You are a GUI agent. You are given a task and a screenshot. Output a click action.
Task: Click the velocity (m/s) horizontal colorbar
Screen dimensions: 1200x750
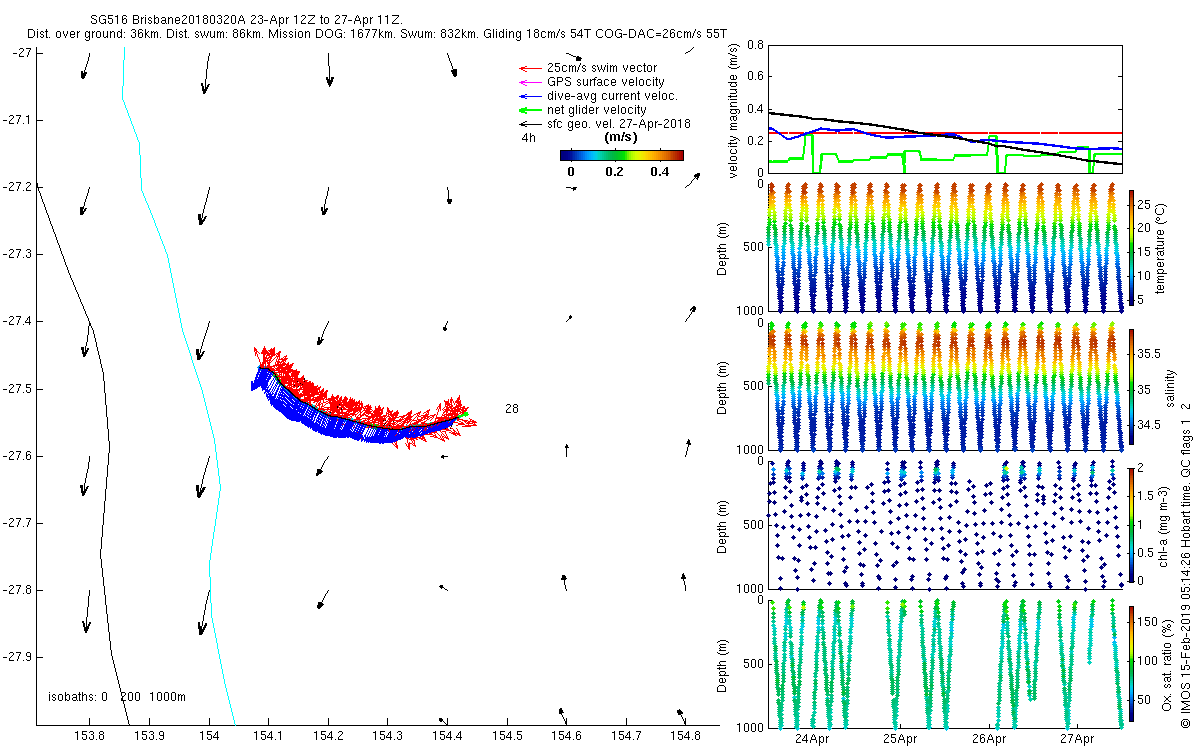coord(621,155)
